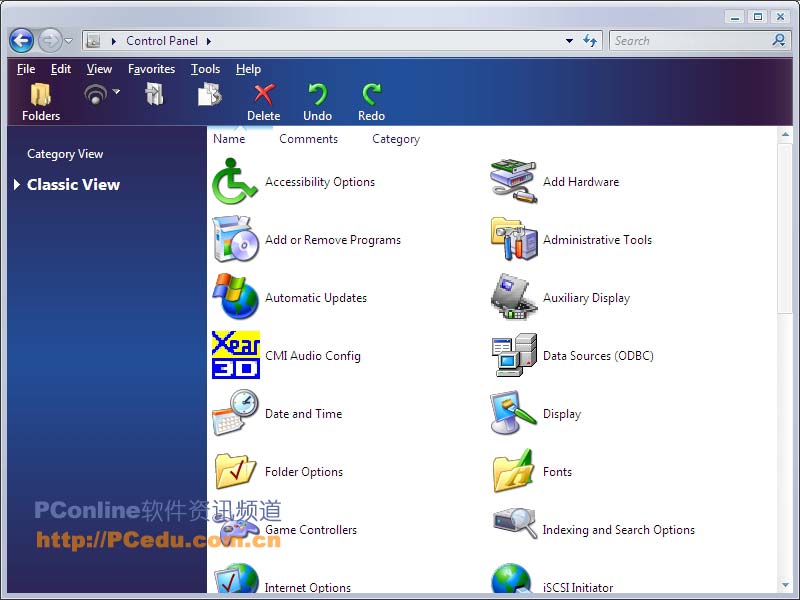This screenshot has width=800, height=600.
Task: Open the View menu
Action: [99, 69]
